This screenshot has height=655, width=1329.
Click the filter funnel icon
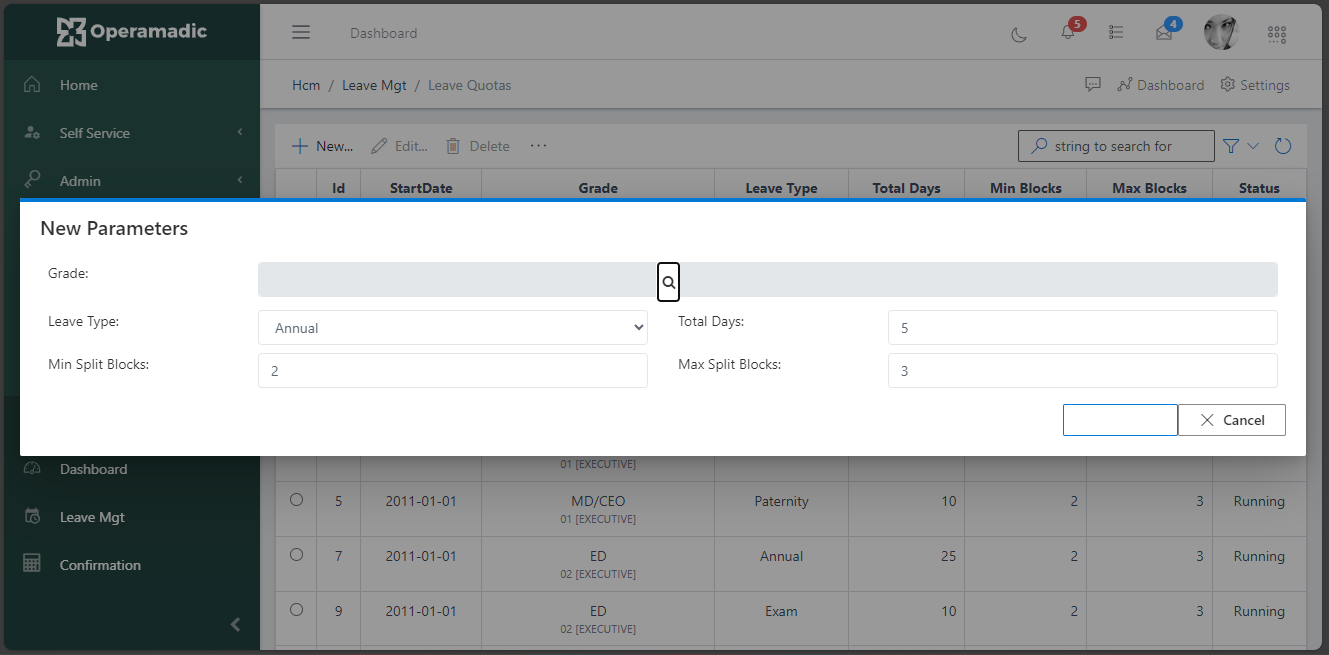1232,146
